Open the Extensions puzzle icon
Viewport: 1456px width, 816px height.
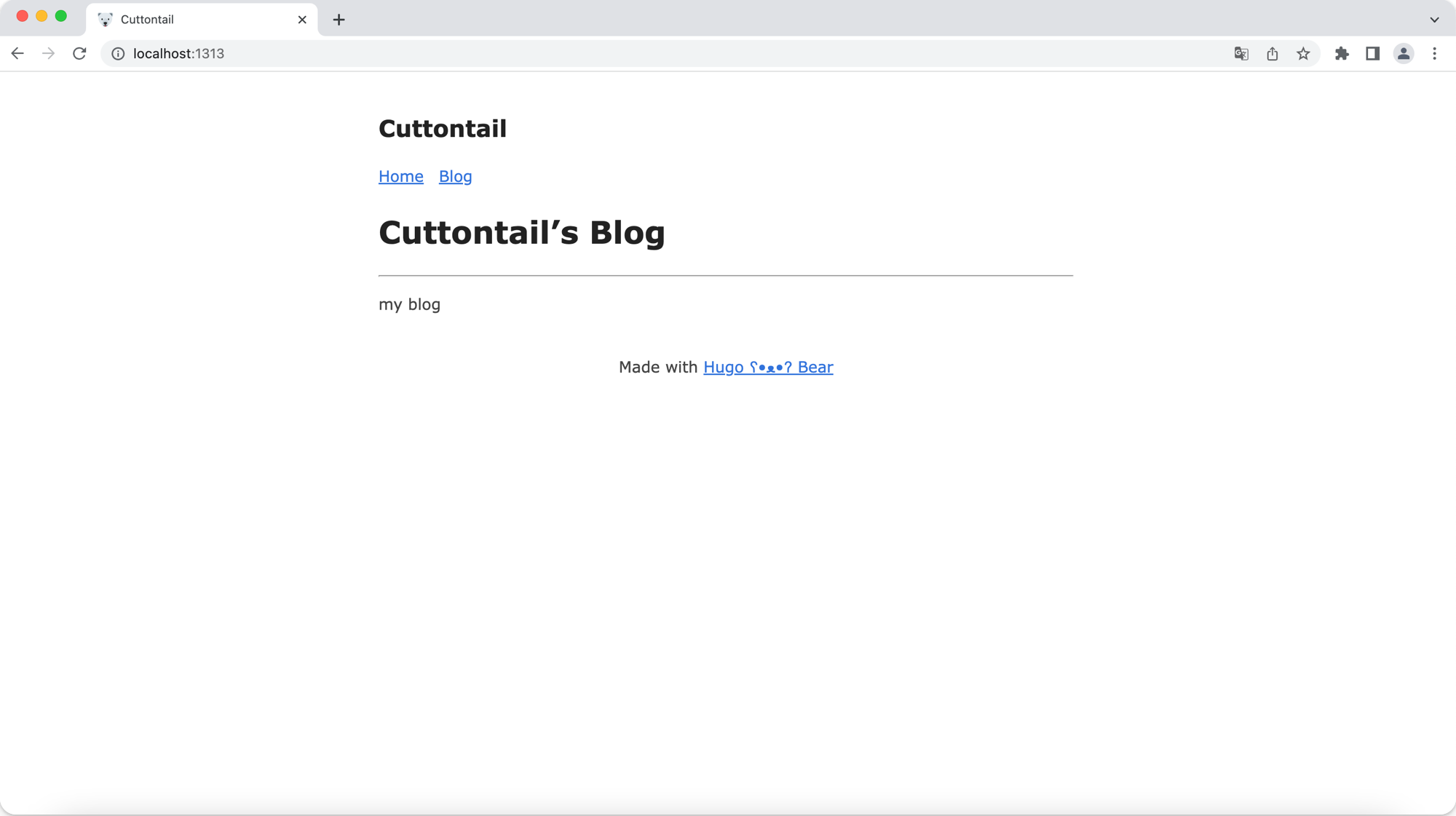click(x=1342, y=53)
